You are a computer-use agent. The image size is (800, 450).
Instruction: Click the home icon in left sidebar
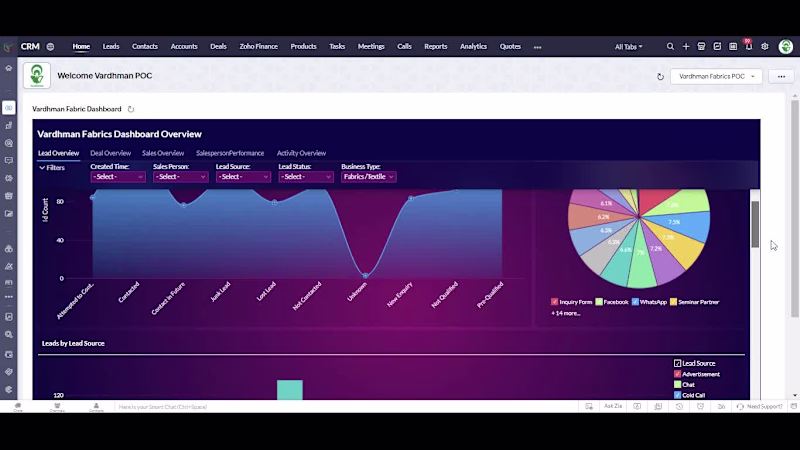pyautogui.click(x=9, y=68)
